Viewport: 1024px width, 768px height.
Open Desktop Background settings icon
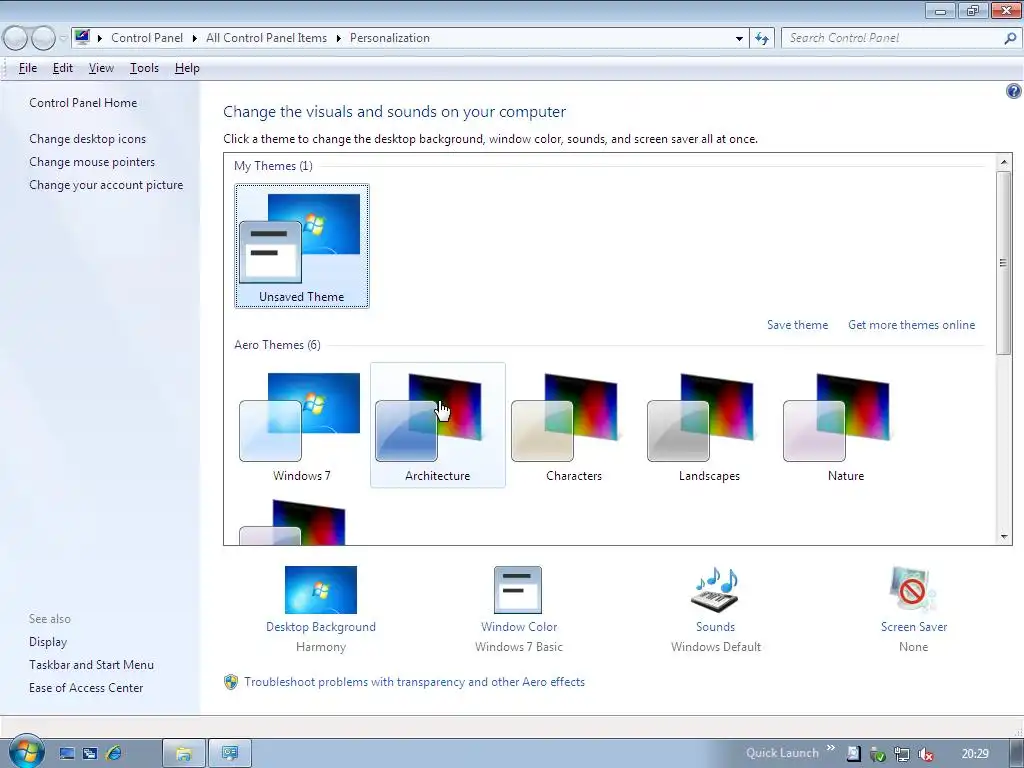321,590
